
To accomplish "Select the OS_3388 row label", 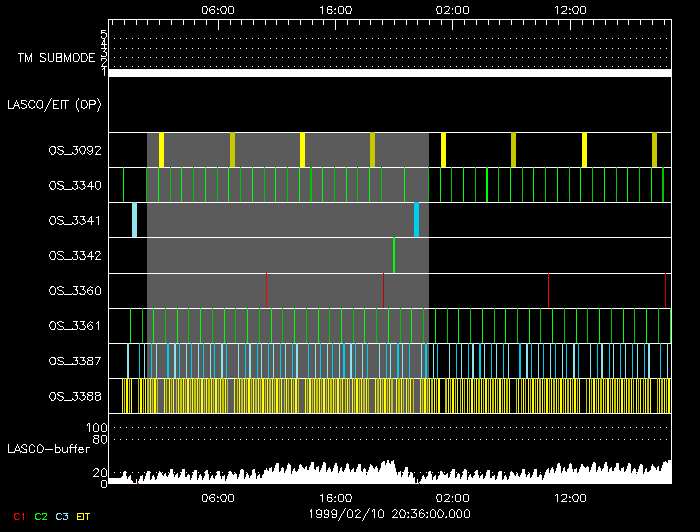I will [74, 397].
